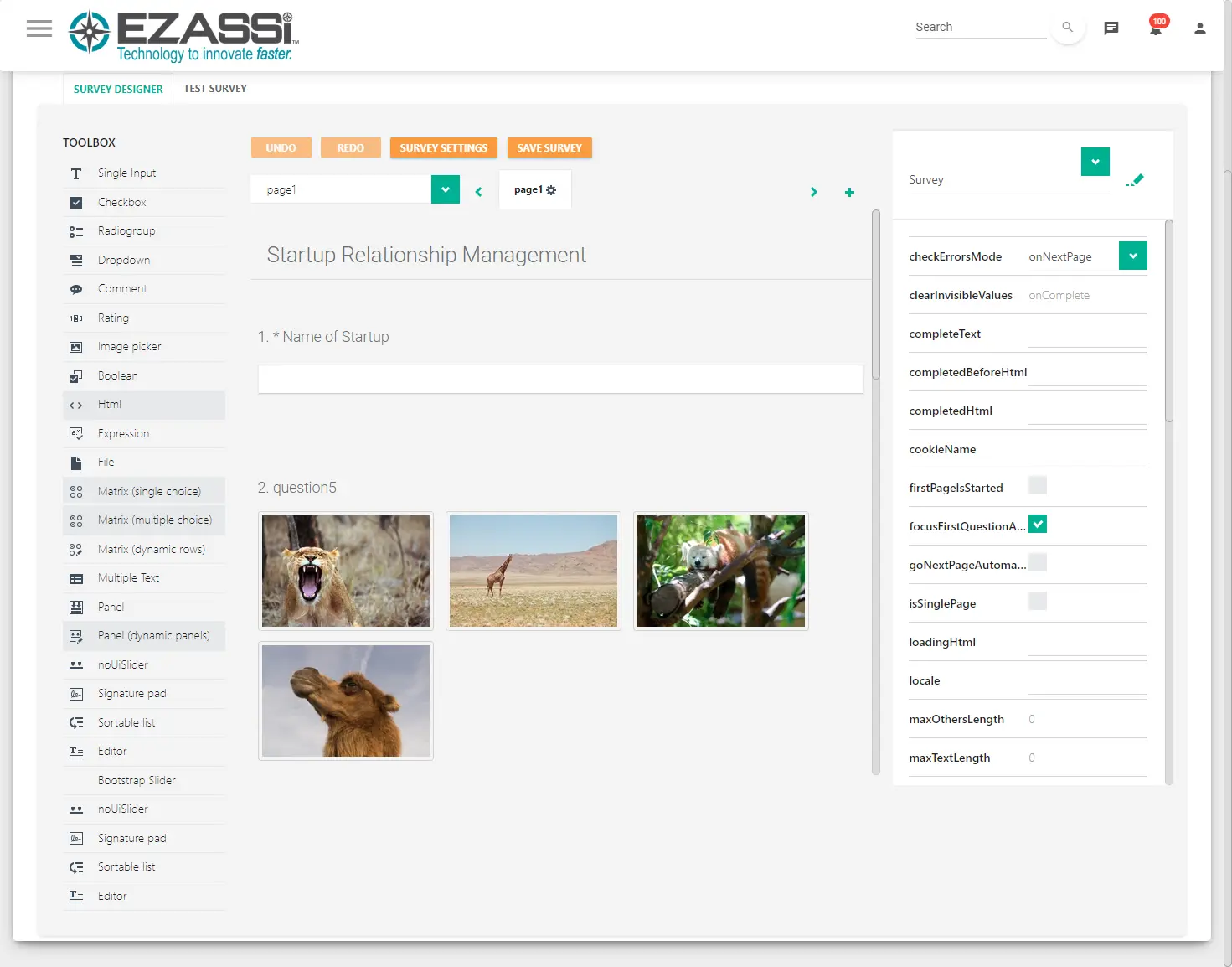Image resolution: width=1232 pixels, height=967 pixels.
Task: Click the Single Input toolbox icon
Action: 76,173
